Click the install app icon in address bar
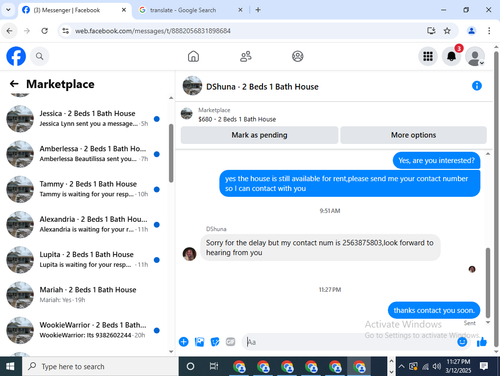500x376 pixels. (431, 31)
